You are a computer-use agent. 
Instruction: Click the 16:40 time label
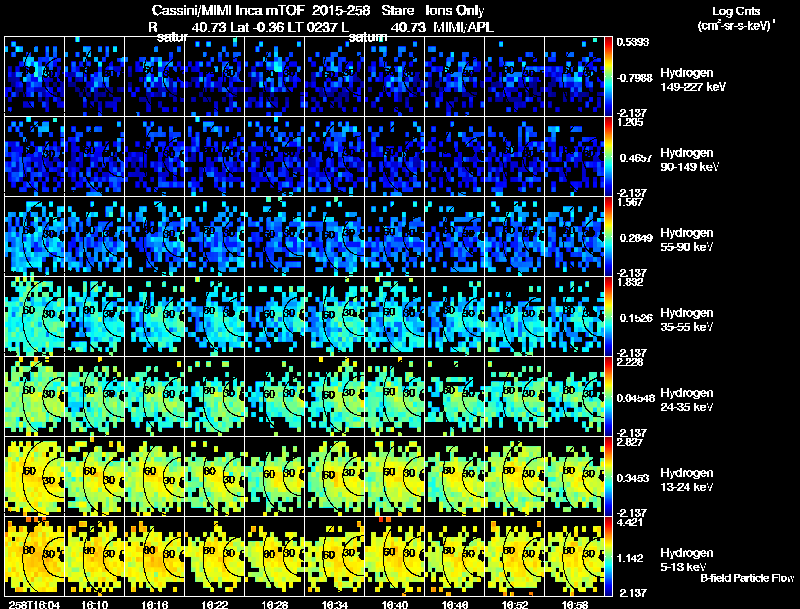tap(395, 604)
